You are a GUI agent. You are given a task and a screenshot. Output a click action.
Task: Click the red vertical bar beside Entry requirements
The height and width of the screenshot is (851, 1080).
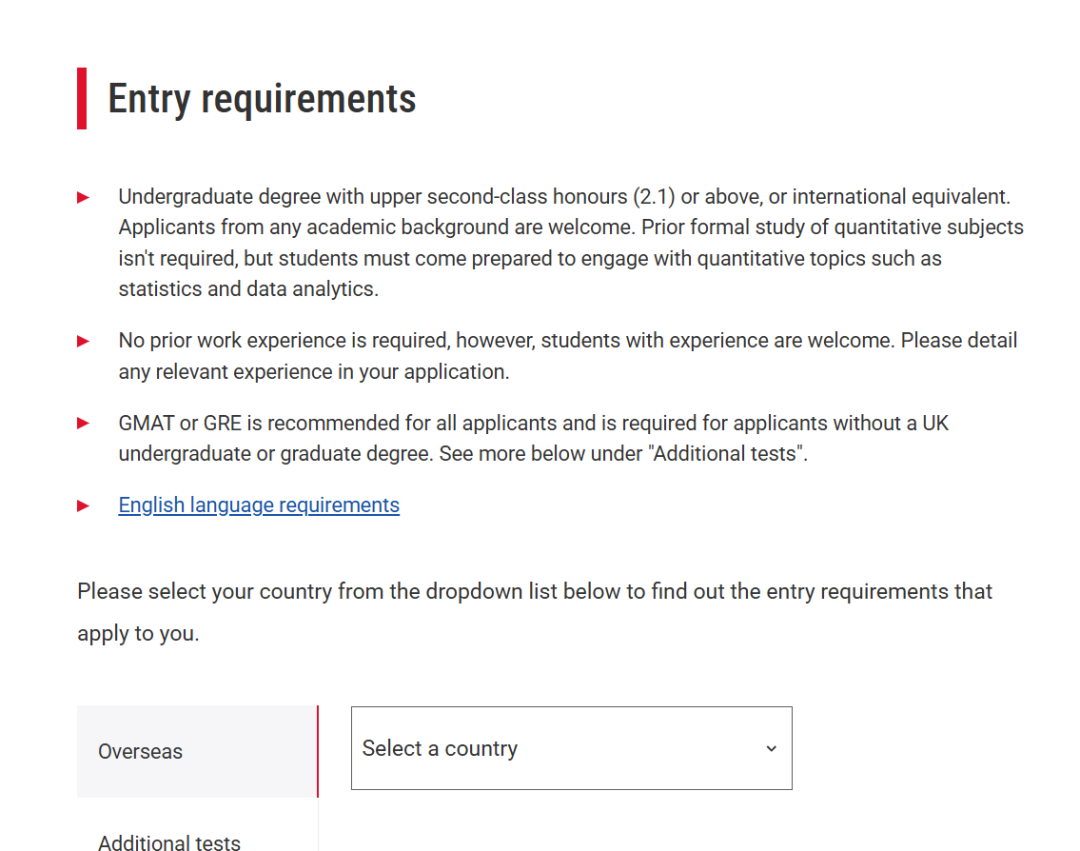pyautogui.click(x=82, y=98)
